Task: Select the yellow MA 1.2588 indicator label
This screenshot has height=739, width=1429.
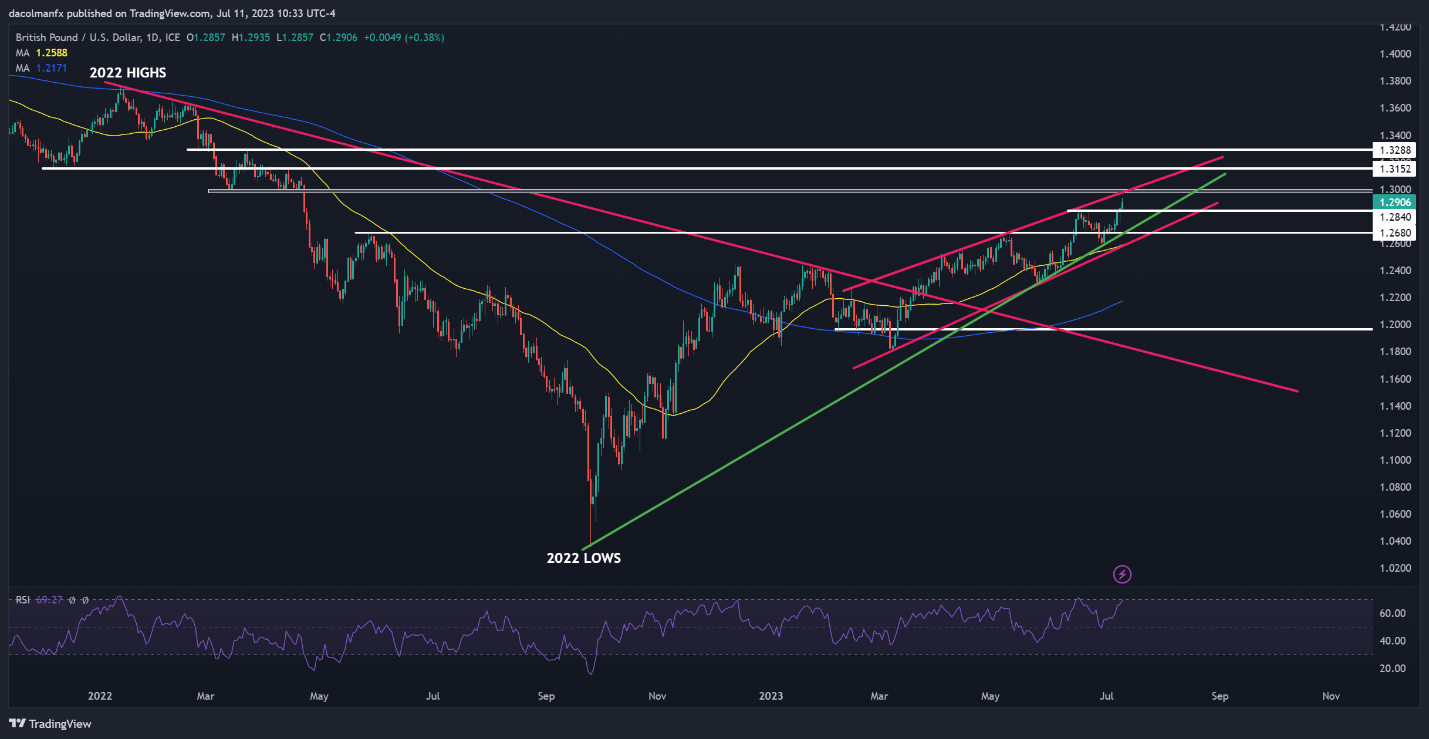Action: [x=41, y=52]
